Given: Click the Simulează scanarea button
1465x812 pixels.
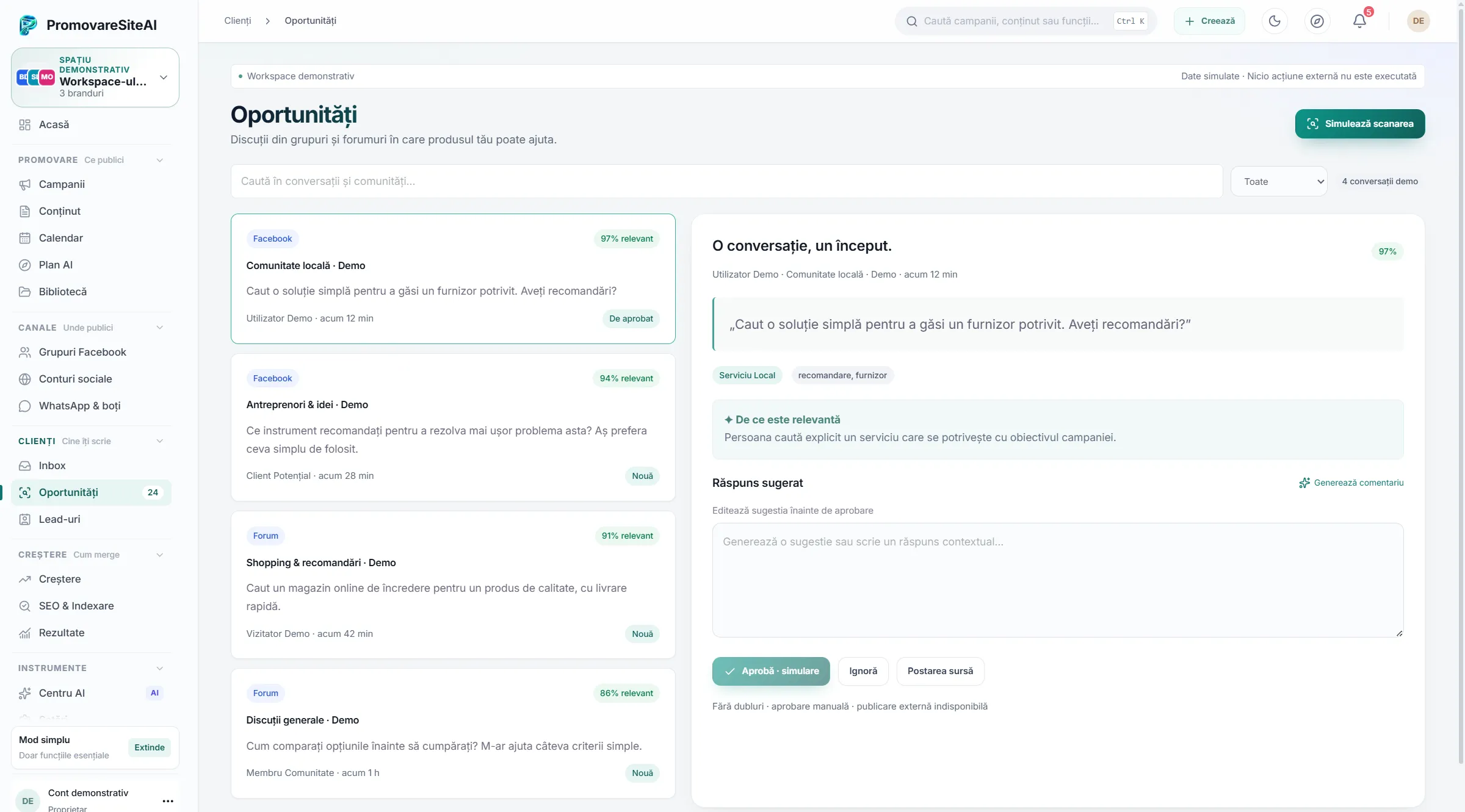Looking at the screenshot, I should [x=1360, y=124].
